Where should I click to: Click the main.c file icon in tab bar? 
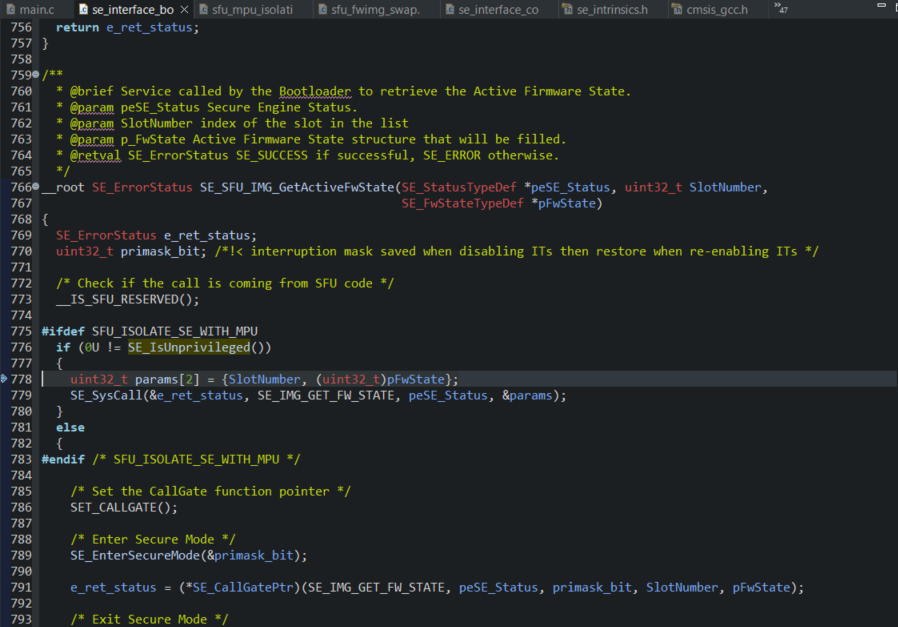tap(10, 9)
